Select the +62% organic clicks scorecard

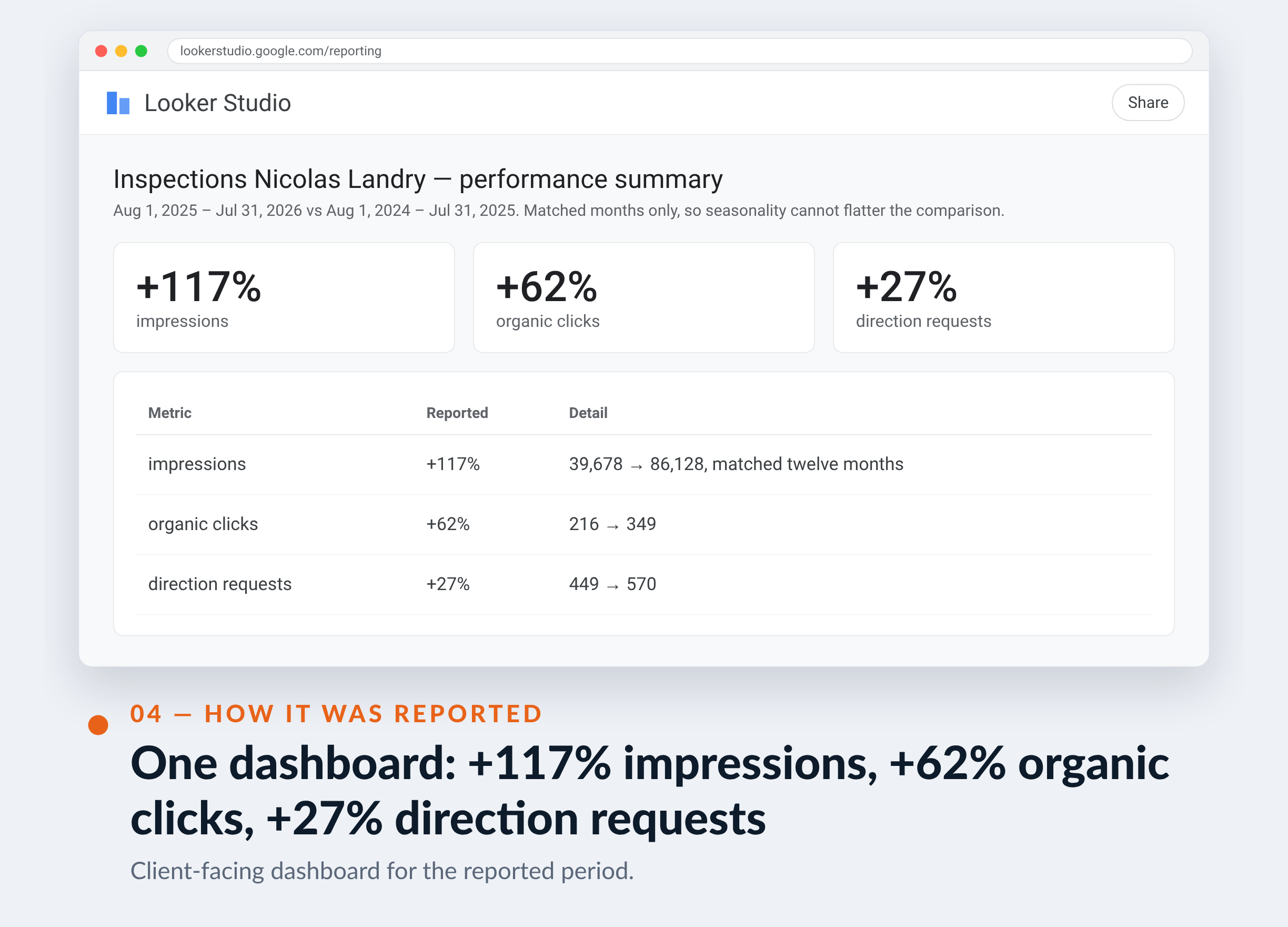tap(643, 297)
